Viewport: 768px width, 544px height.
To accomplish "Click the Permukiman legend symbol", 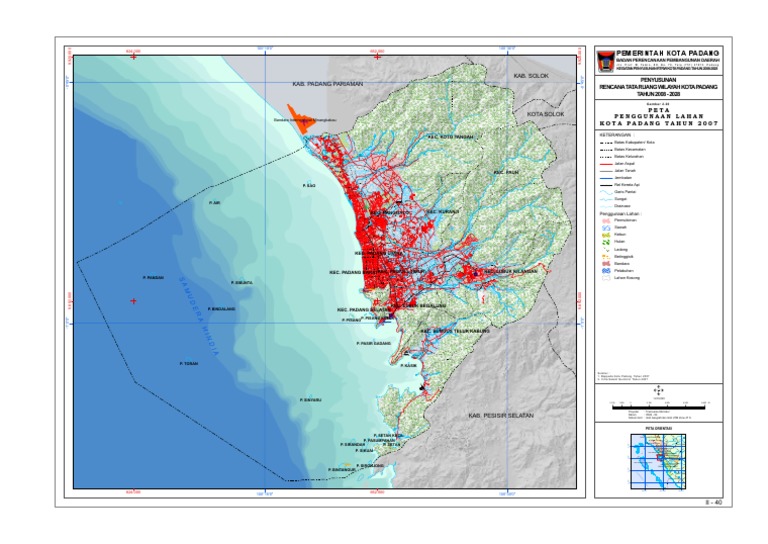I will 606,220.
